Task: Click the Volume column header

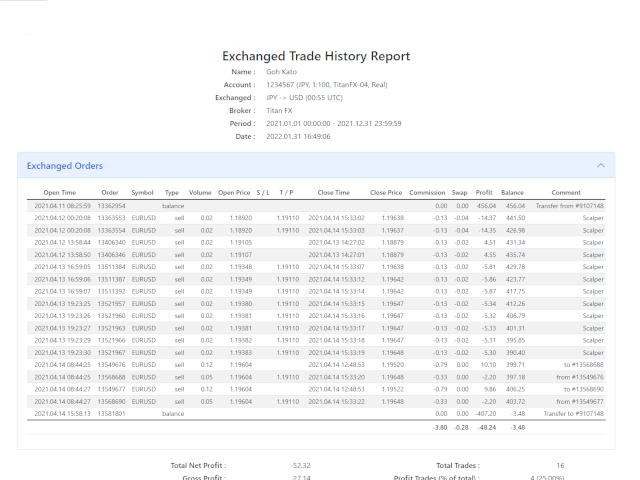Action: point(200,193)
